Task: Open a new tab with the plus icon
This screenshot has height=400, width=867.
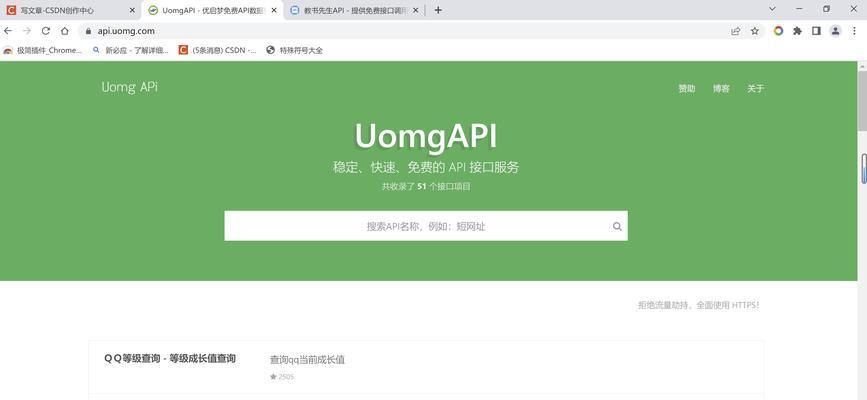Action: pyautogui.click(x=438, y=10)
